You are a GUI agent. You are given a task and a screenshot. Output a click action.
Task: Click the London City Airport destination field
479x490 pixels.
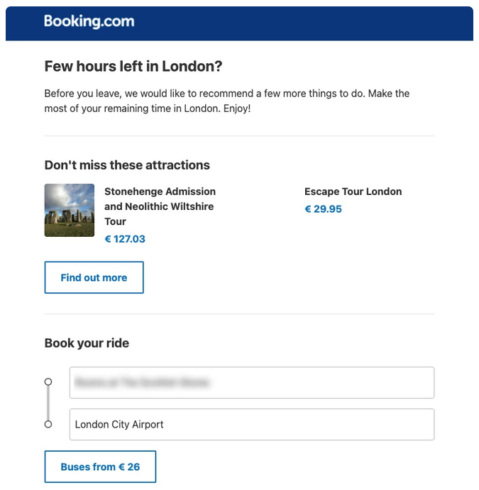(x=252, y=424)
